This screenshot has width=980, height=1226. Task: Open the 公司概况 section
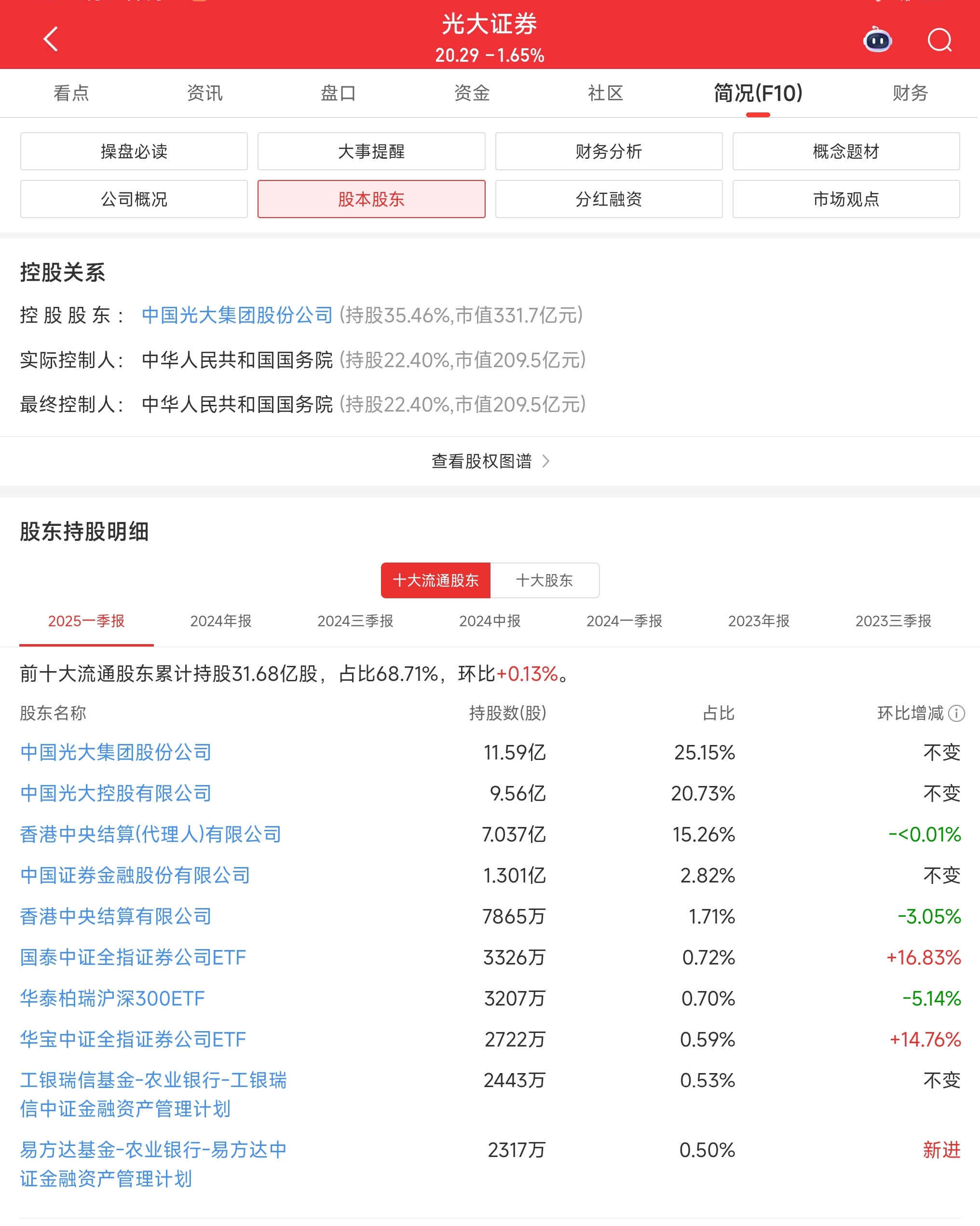134,199
